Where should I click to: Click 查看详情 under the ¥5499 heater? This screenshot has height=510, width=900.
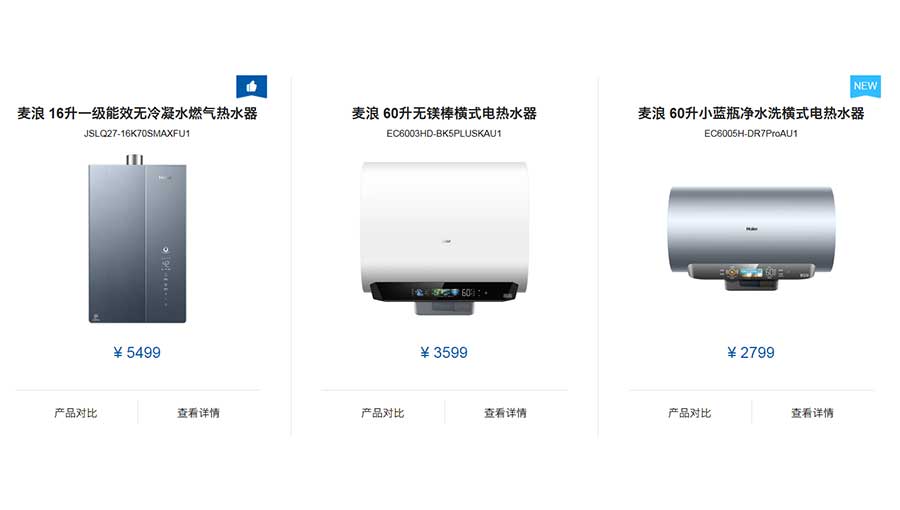coord(199,413)
